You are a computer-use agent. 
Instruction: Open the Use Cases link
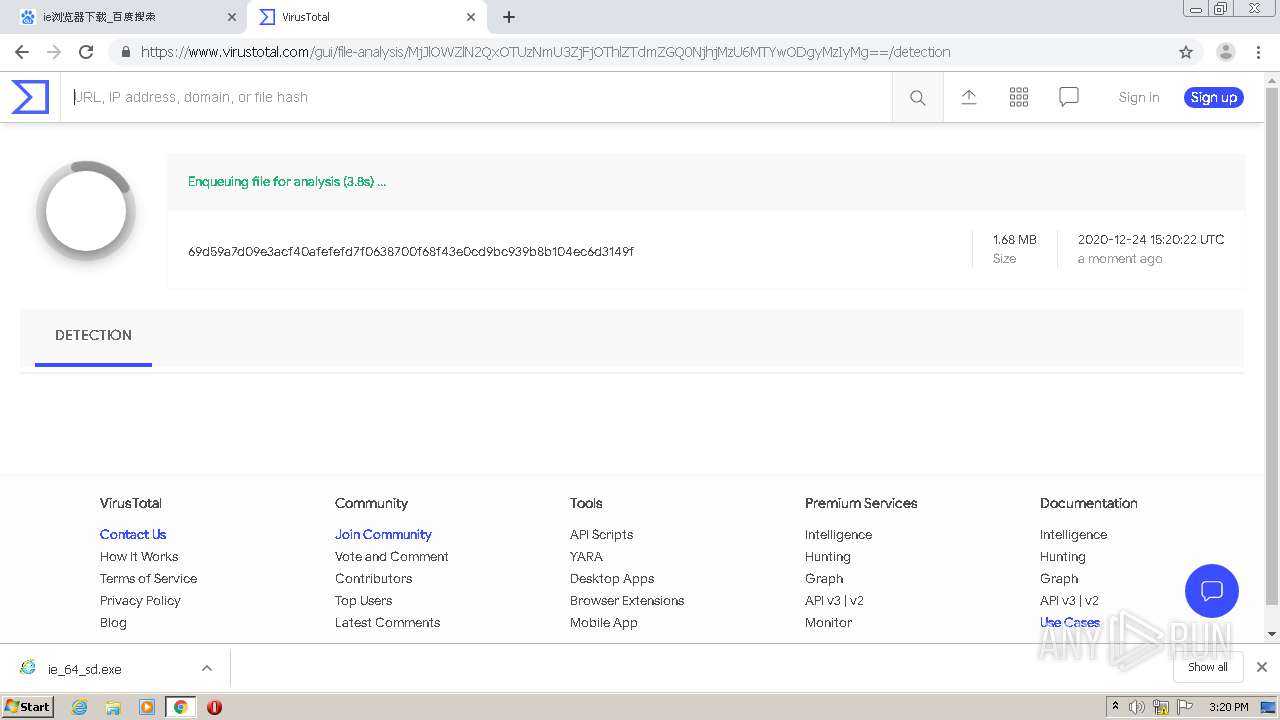(1069, 623)
